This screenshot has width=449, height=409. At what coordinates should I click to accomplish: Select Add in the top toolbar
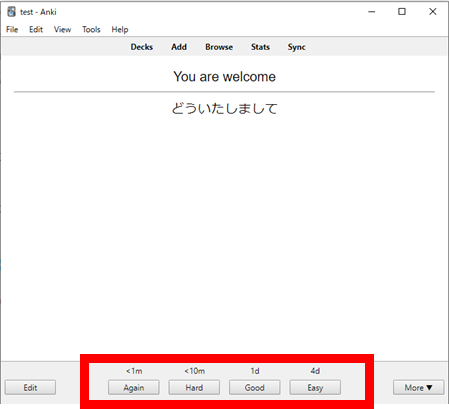[179, 47]
